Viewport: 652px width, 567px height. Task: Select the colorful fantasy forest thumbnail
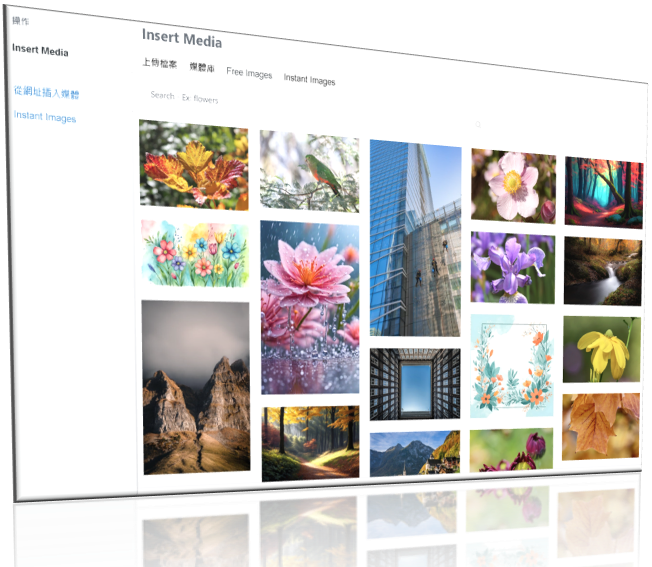[603, 192]
